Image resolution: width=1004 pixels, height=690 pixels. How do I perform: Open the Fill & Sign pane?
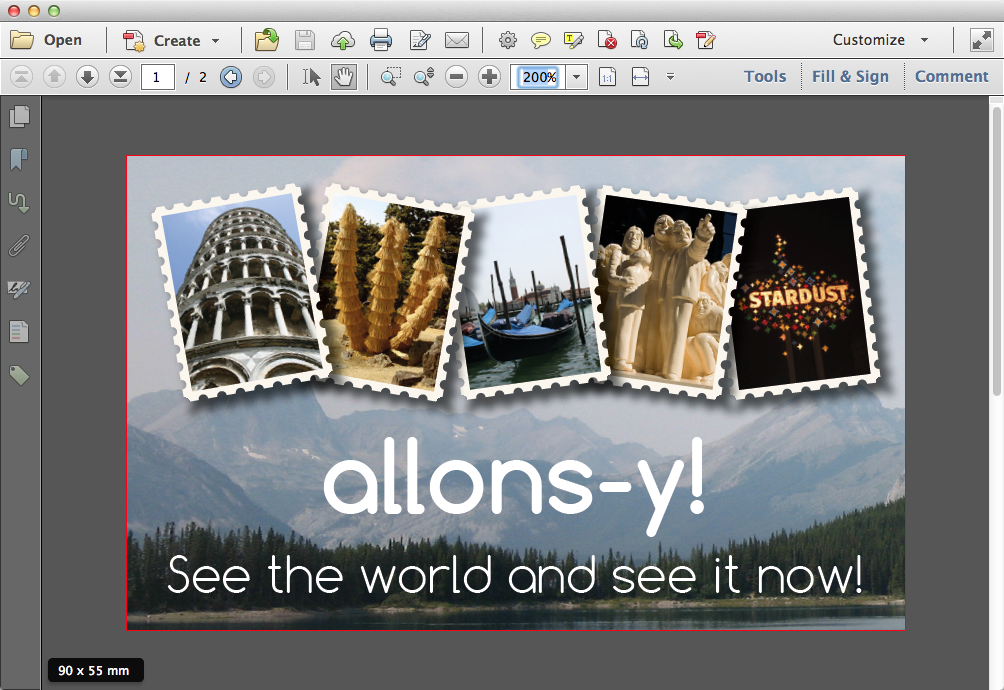pos(850,77)
